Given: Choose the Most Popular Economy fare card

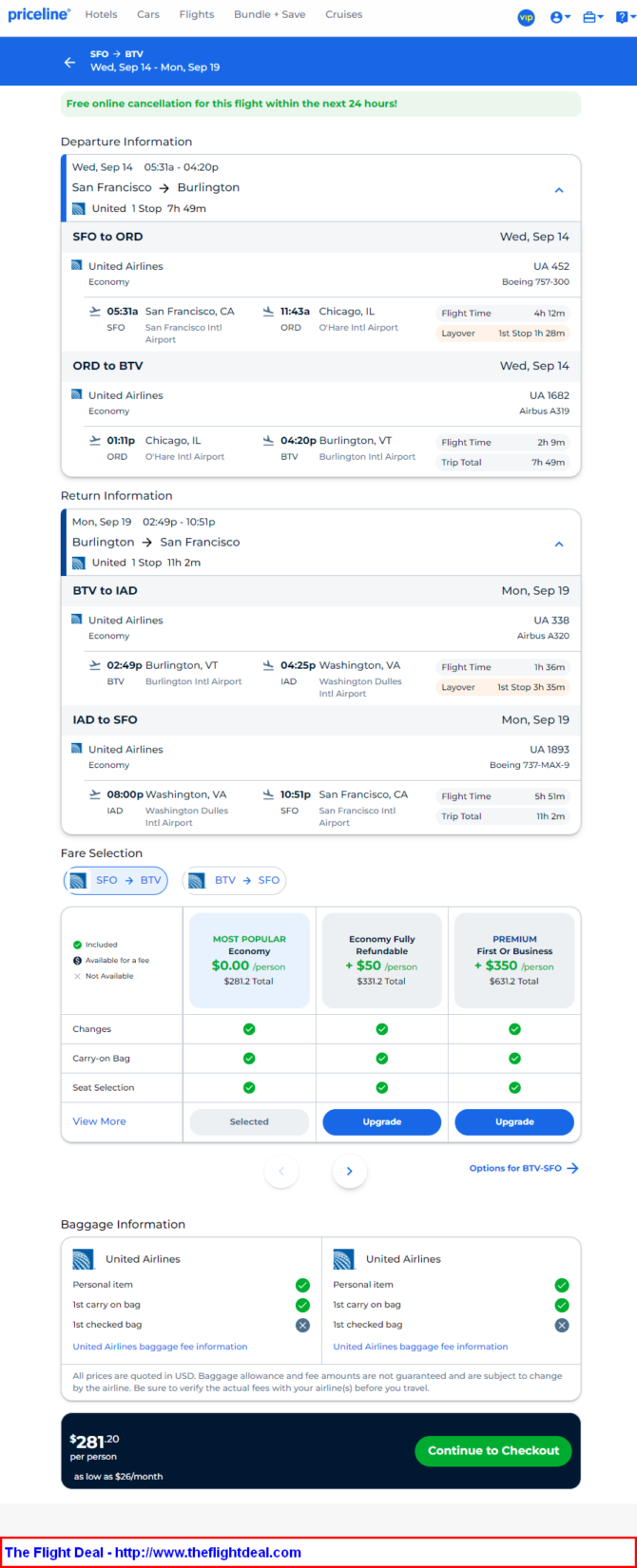Looking at the screenshot, I should click(249, 960).
